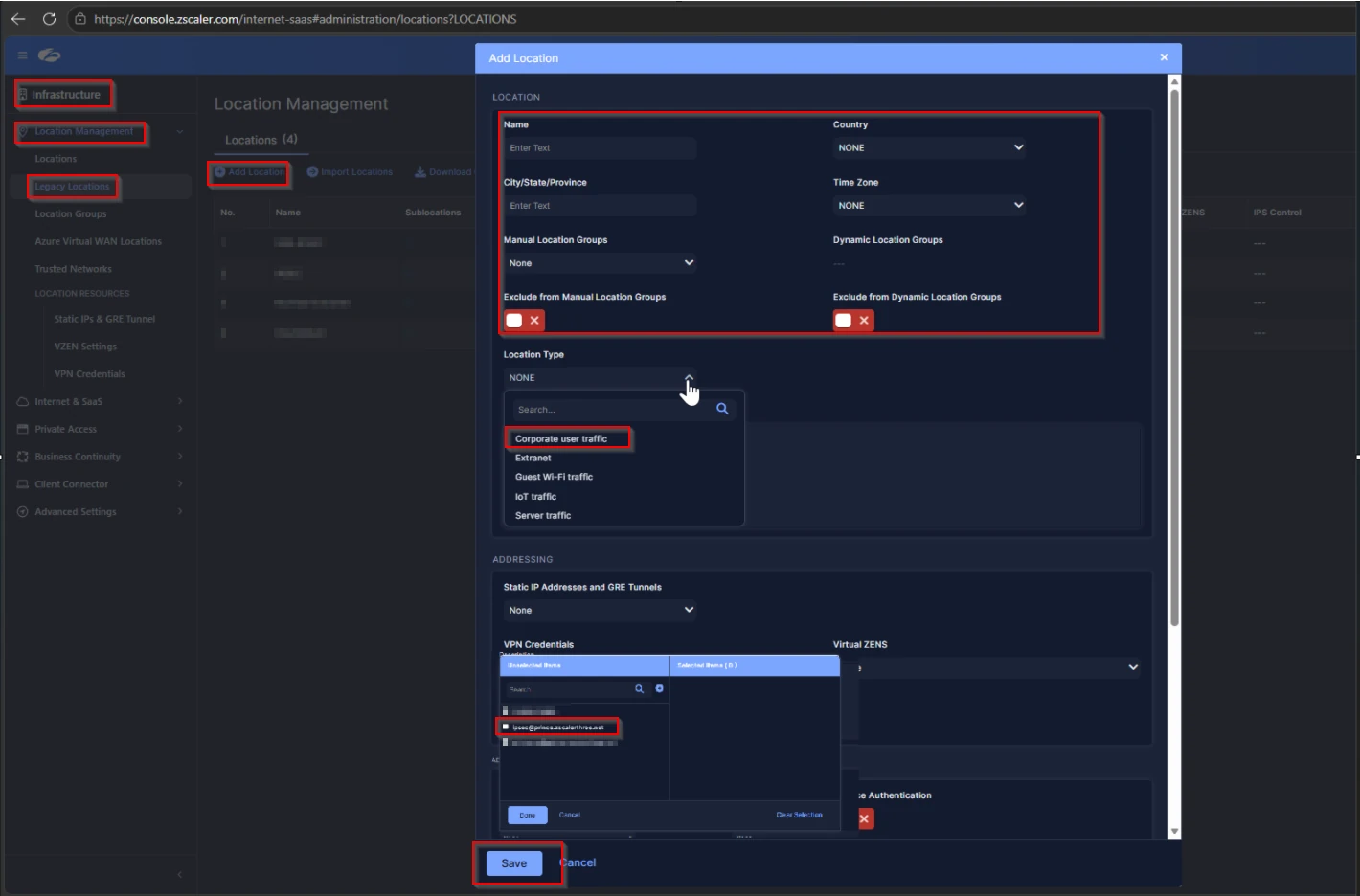Open Static IP Addresses and GRE Tunnels dropdown

601,610
